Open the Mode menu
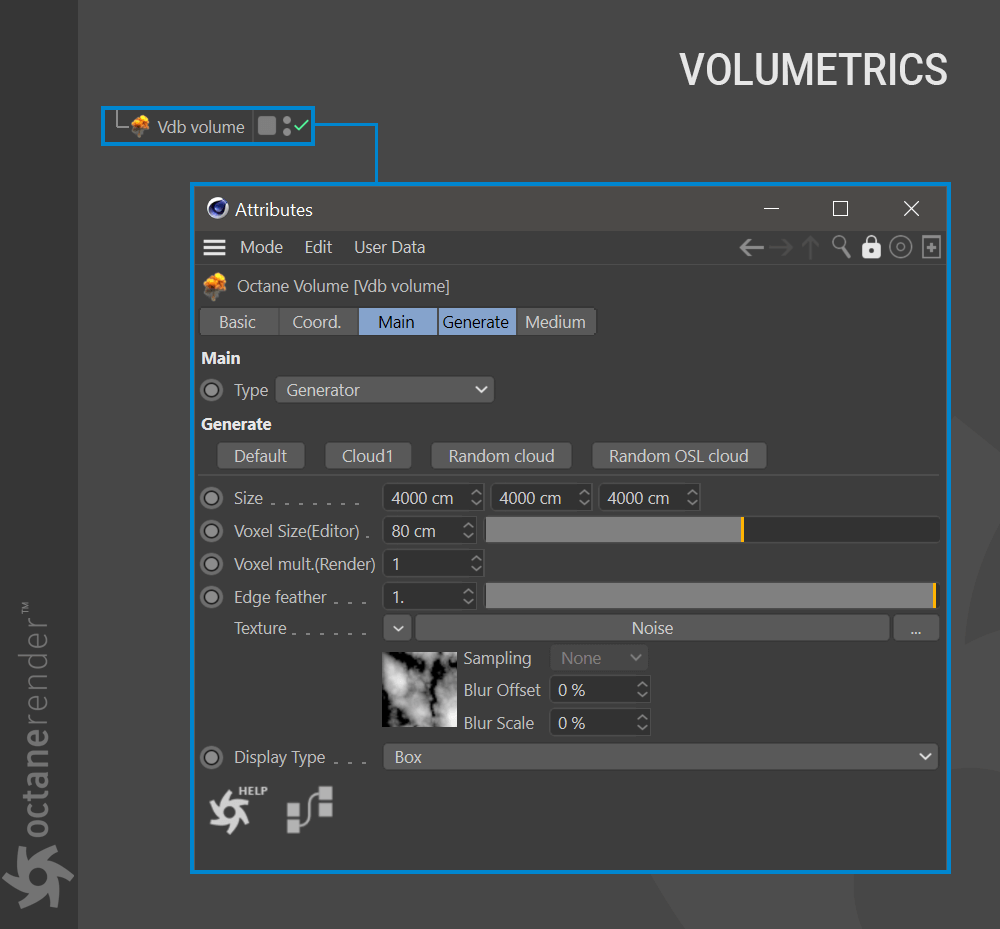Screen dimensions: 1000x929 pyautogui.click(x=261, y=247)
